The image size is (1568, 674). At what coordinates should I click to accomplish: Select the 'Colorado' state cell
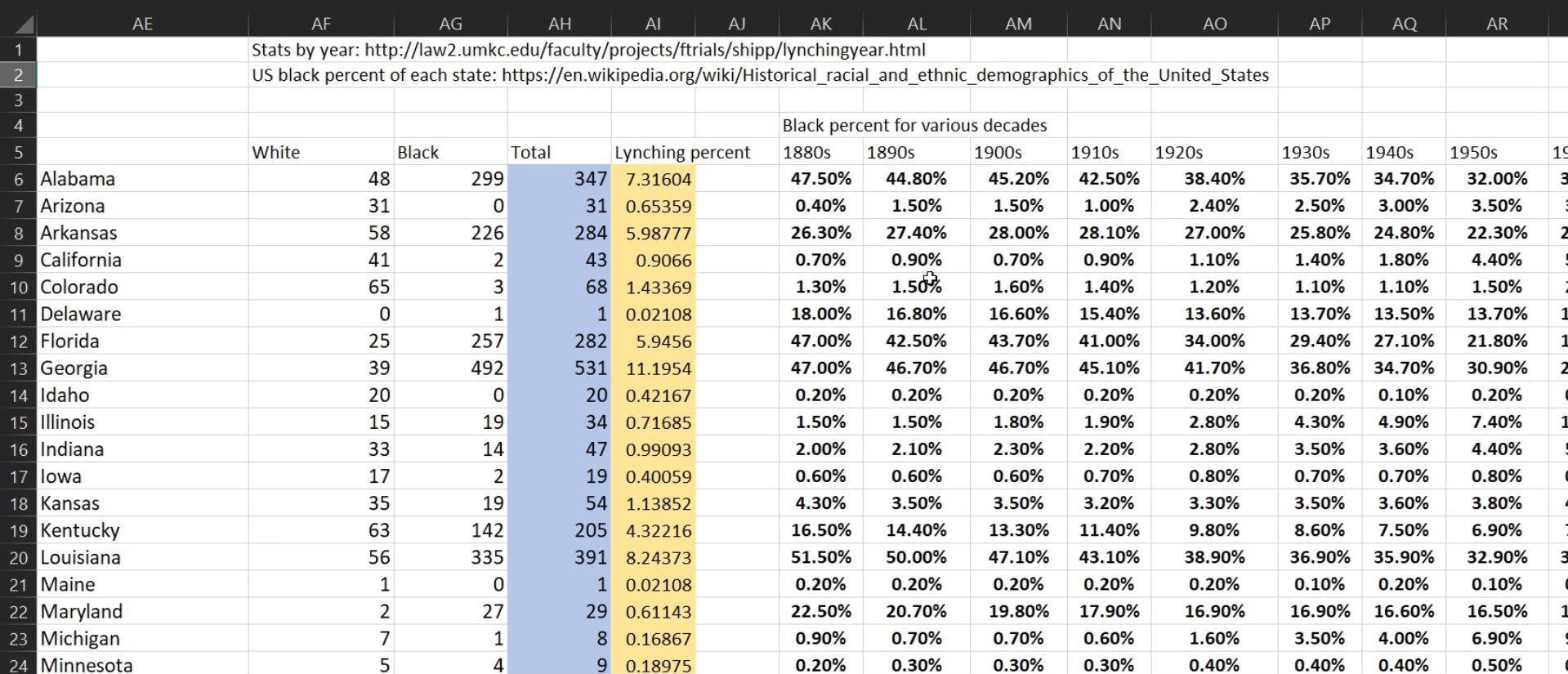click(142, 287)
